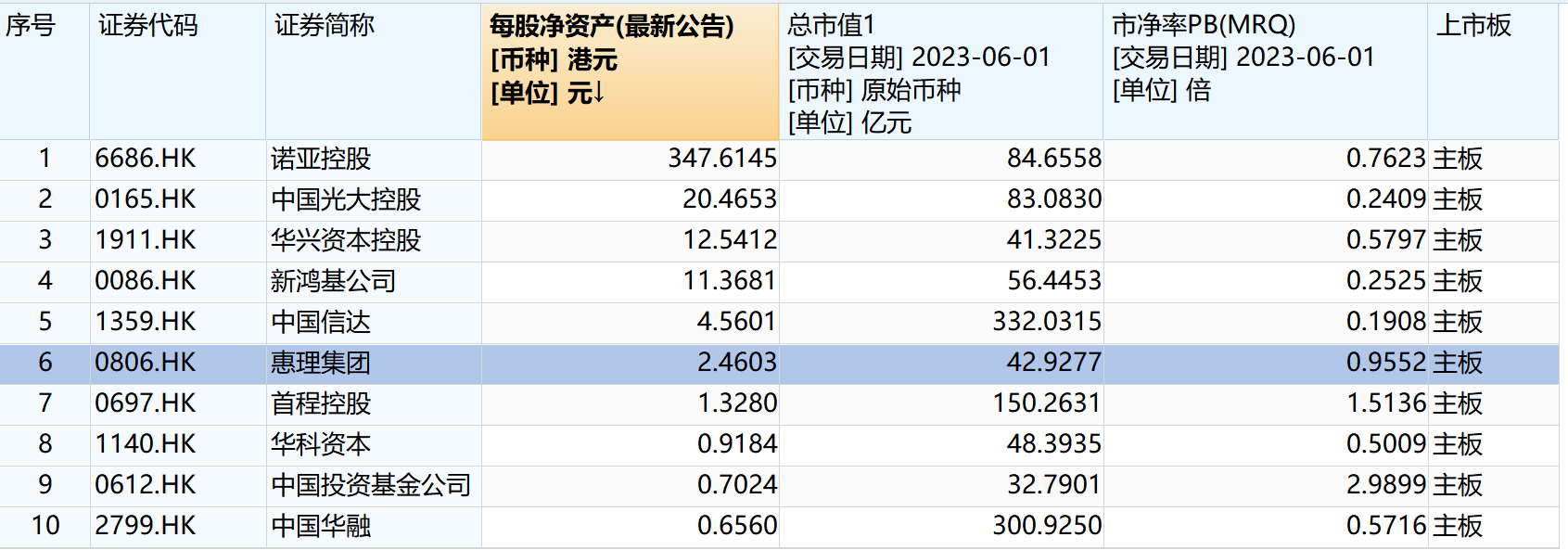Select stock code 0086.HK
Image resolution: width=1568 pixels, height=550 pixels.
146,281
